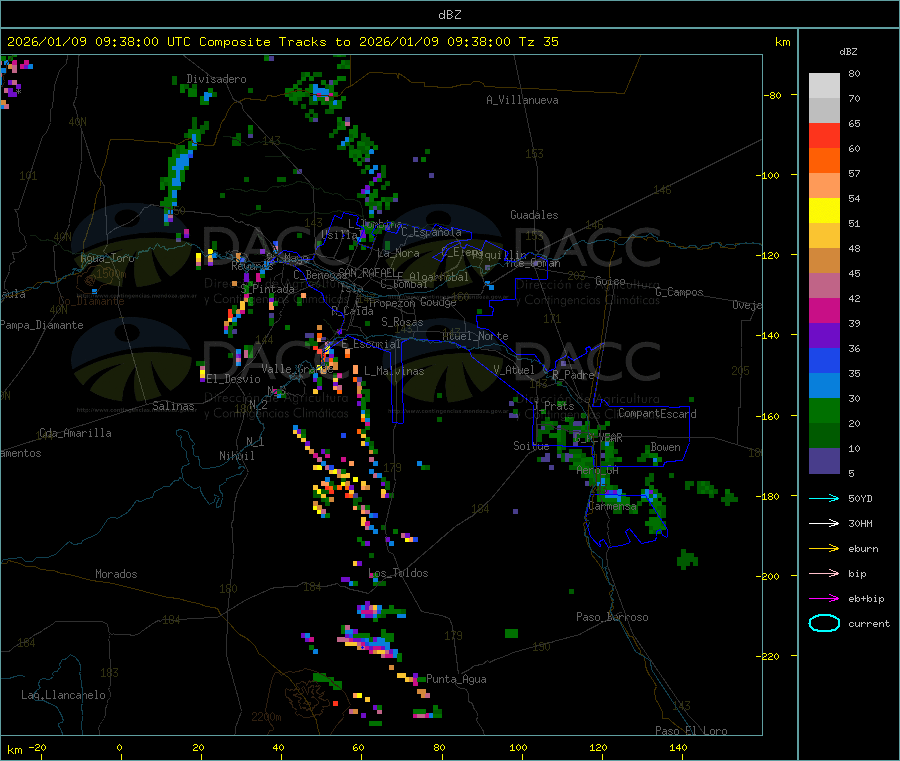Click the 'El_Desvio' place label
The height and width of the screenshot is (761, 900).
[234, 379]
